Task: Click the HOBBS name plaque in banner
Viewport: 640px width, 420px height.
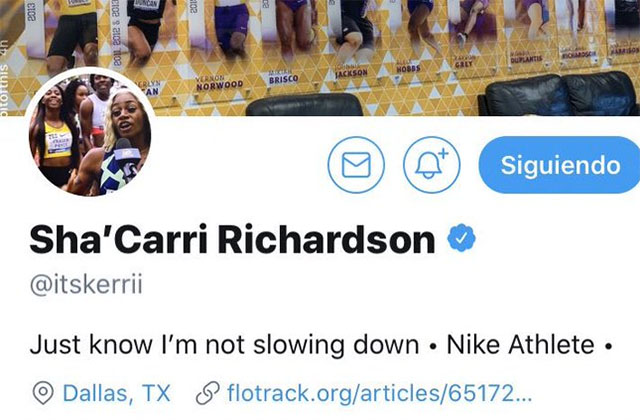Action: click(x=408, y=68)
